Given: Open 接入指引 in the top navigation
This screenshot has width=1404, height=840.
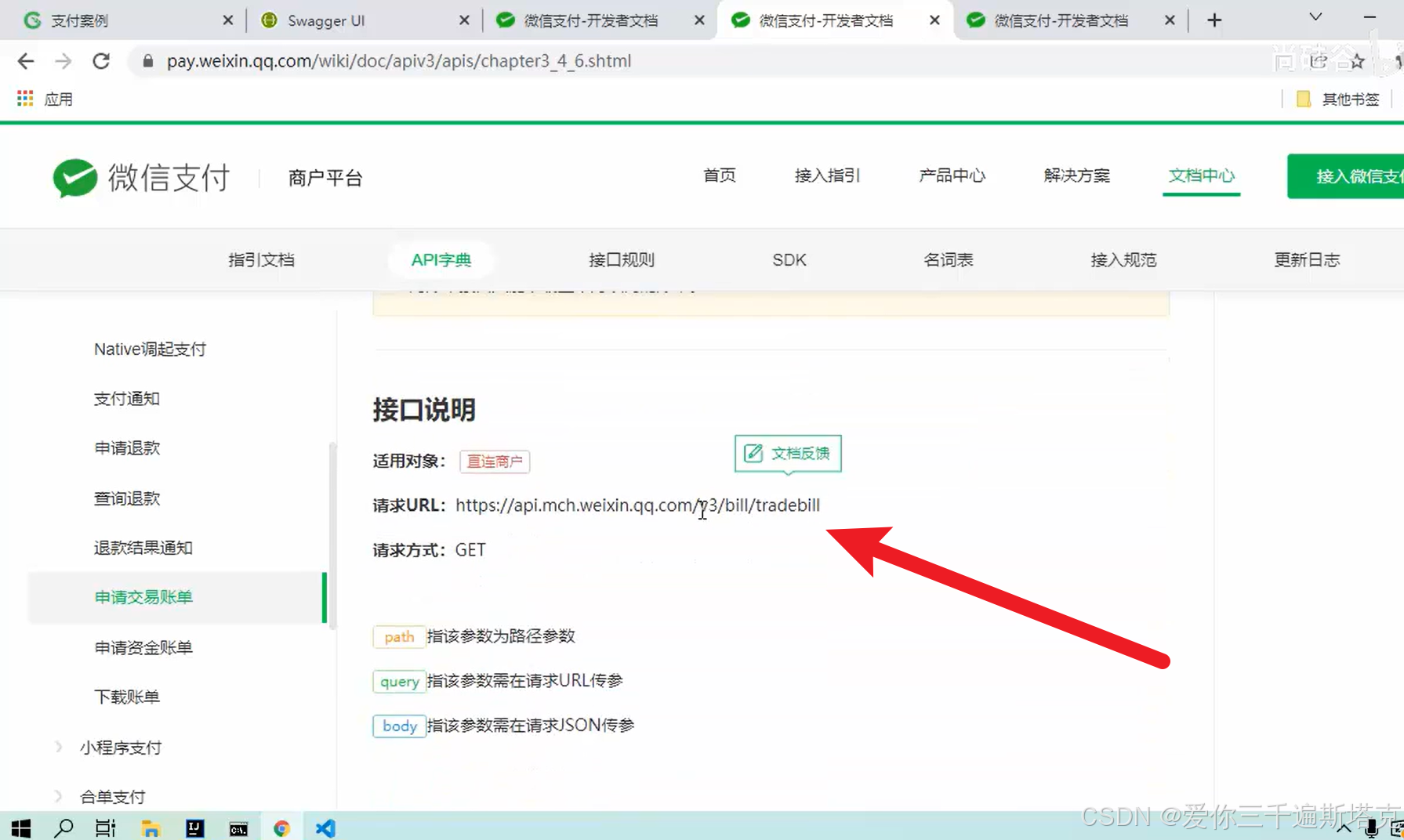Looking at the screenshot, I should coord(828,176).
